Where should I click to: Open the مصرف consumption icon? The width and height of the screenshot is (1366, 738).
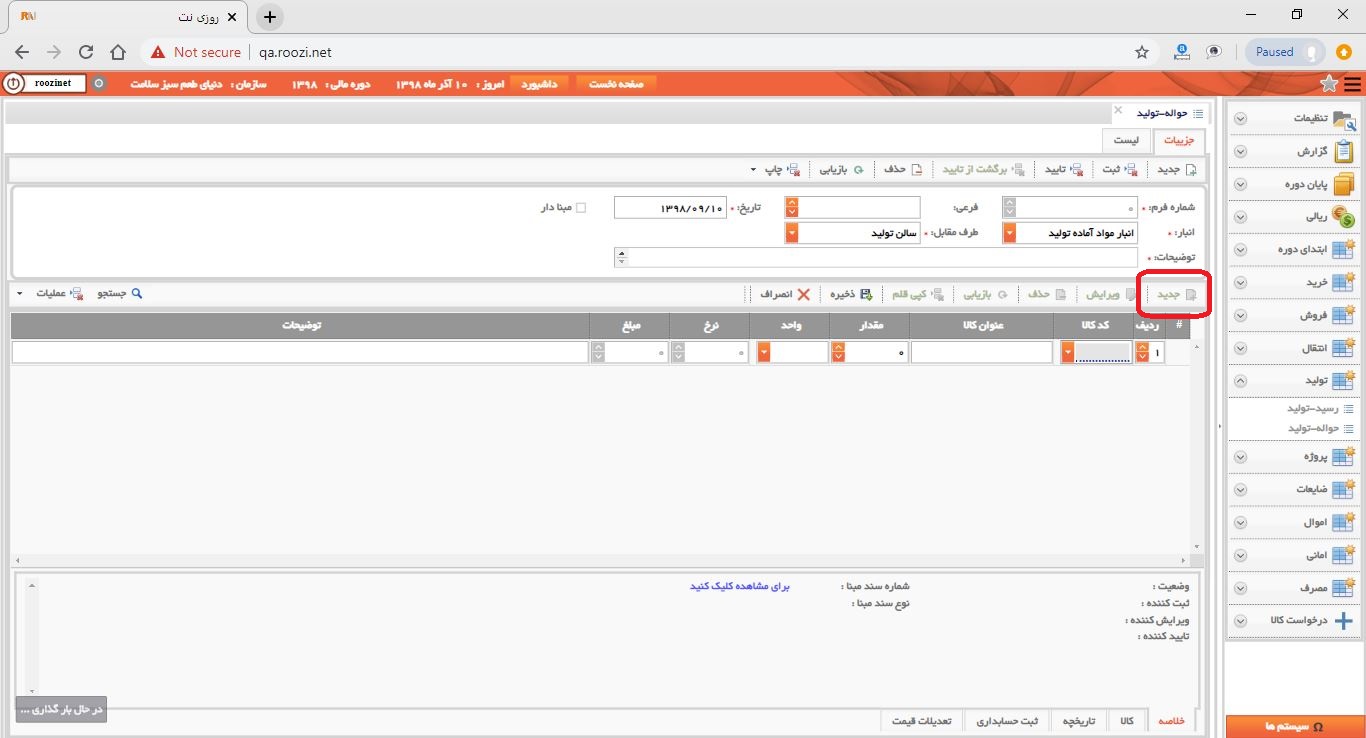1344,587
